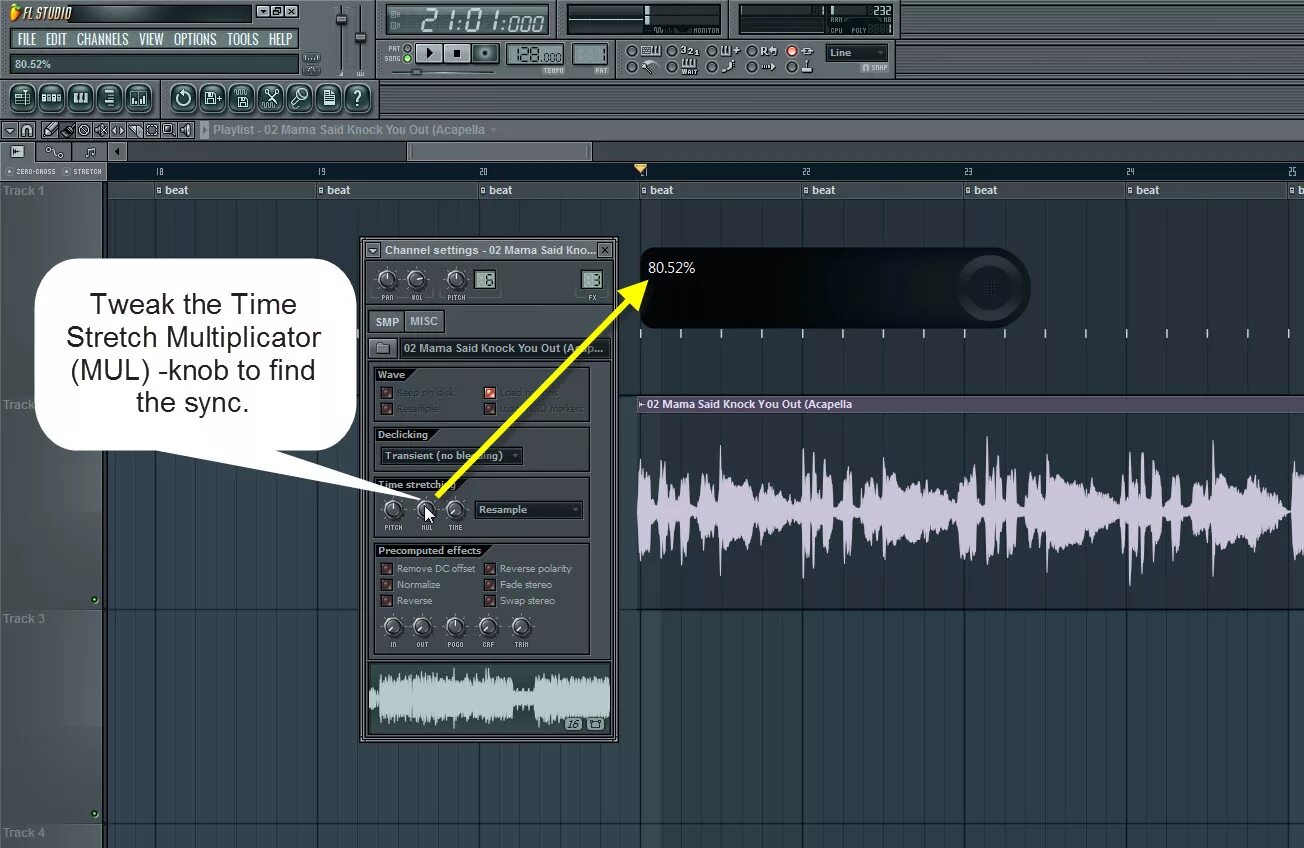
Task: Enable the Reverse checkbox
Action: pos(386,601)
